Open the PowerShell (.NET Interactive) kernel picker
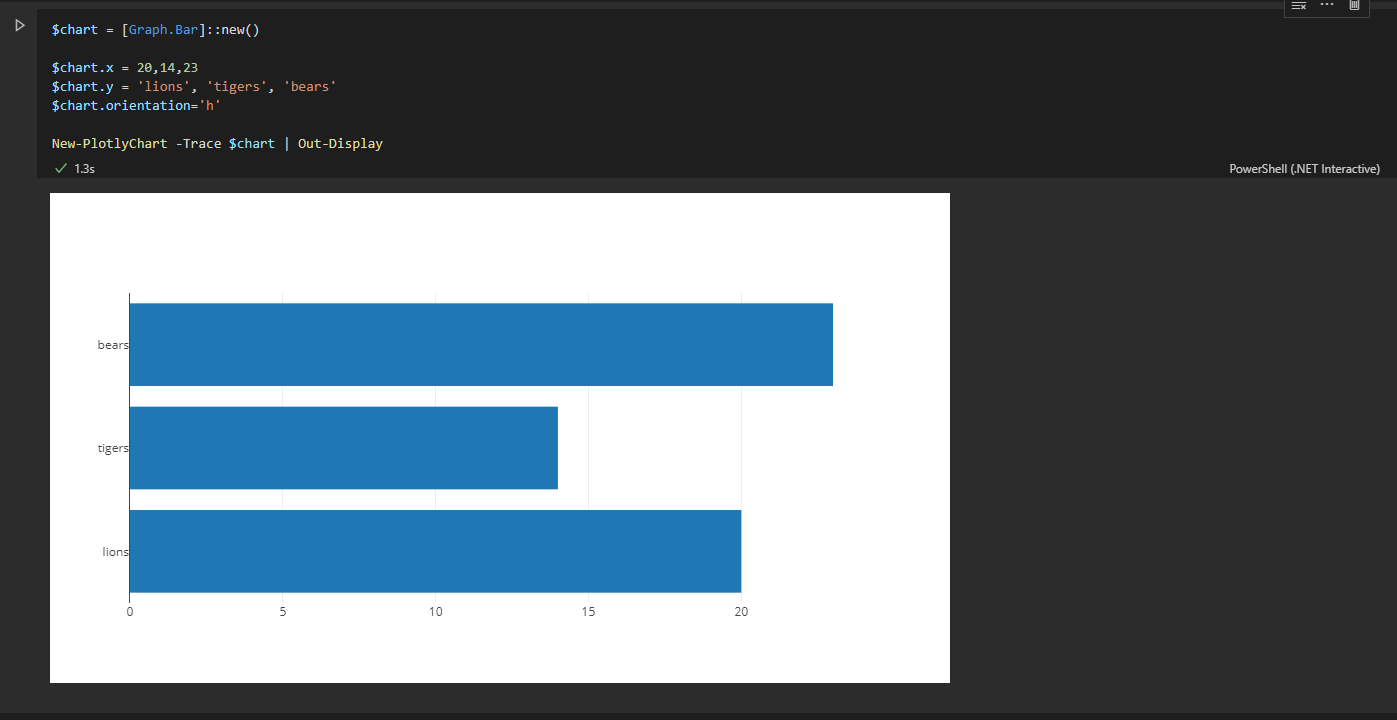 [1304, 168]
